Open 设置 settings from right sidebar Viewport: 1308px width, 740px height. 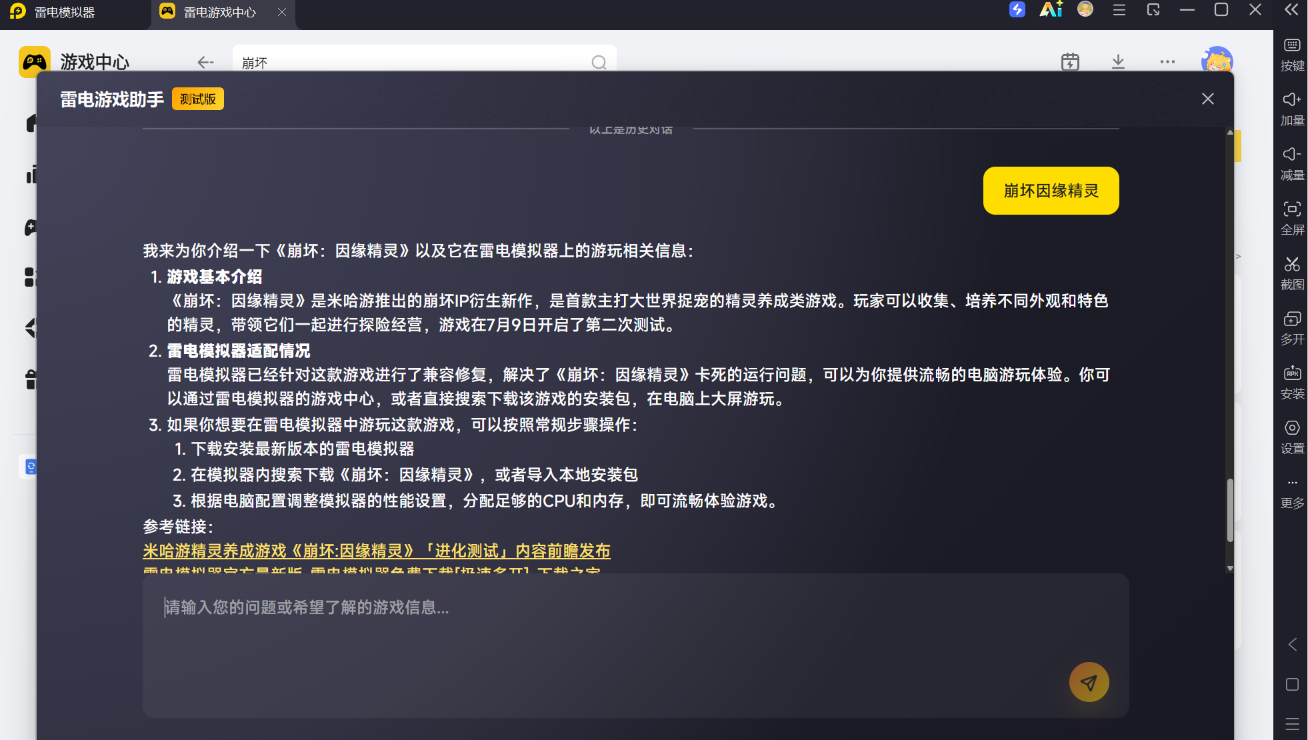tap(1292, 438)
